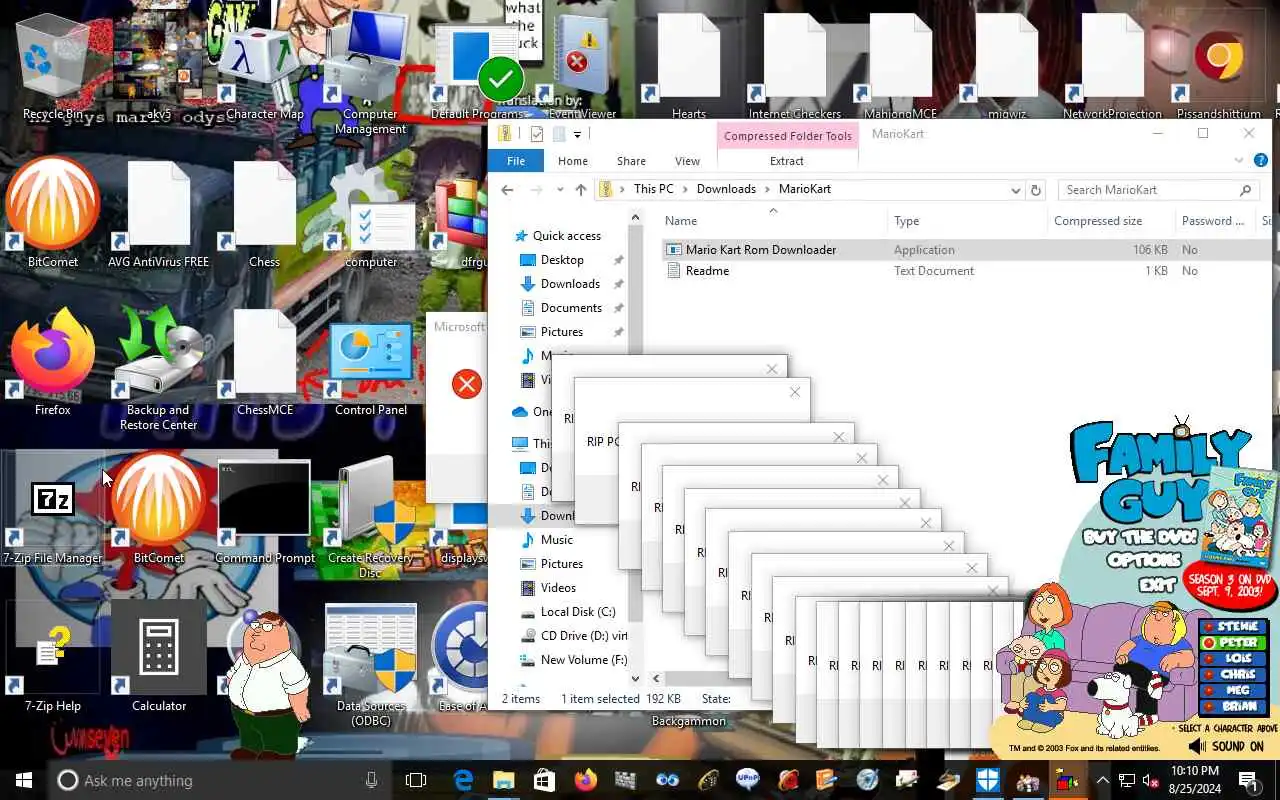Viewport: 1280px width, 800px height.
Task: Open the ChessMCE desktop shortcut
Action: tap(264, 360)
